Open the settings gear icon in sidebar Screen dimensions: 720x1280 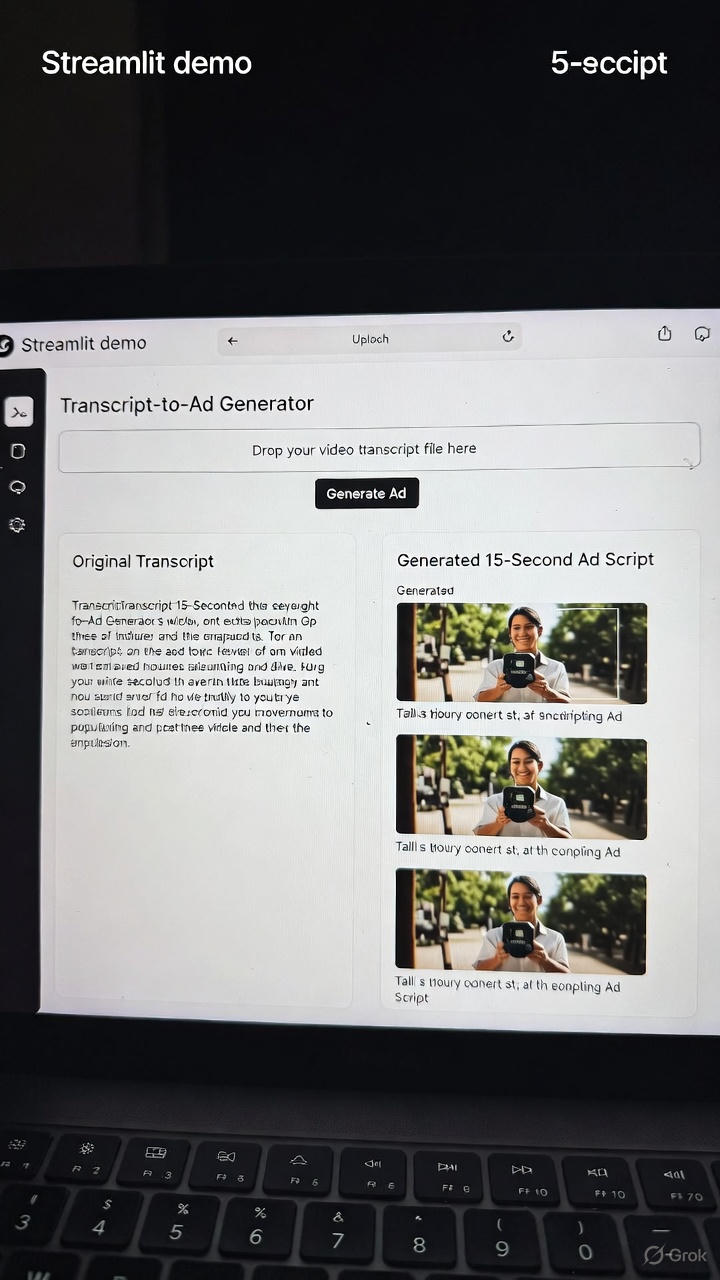(17, 524)
